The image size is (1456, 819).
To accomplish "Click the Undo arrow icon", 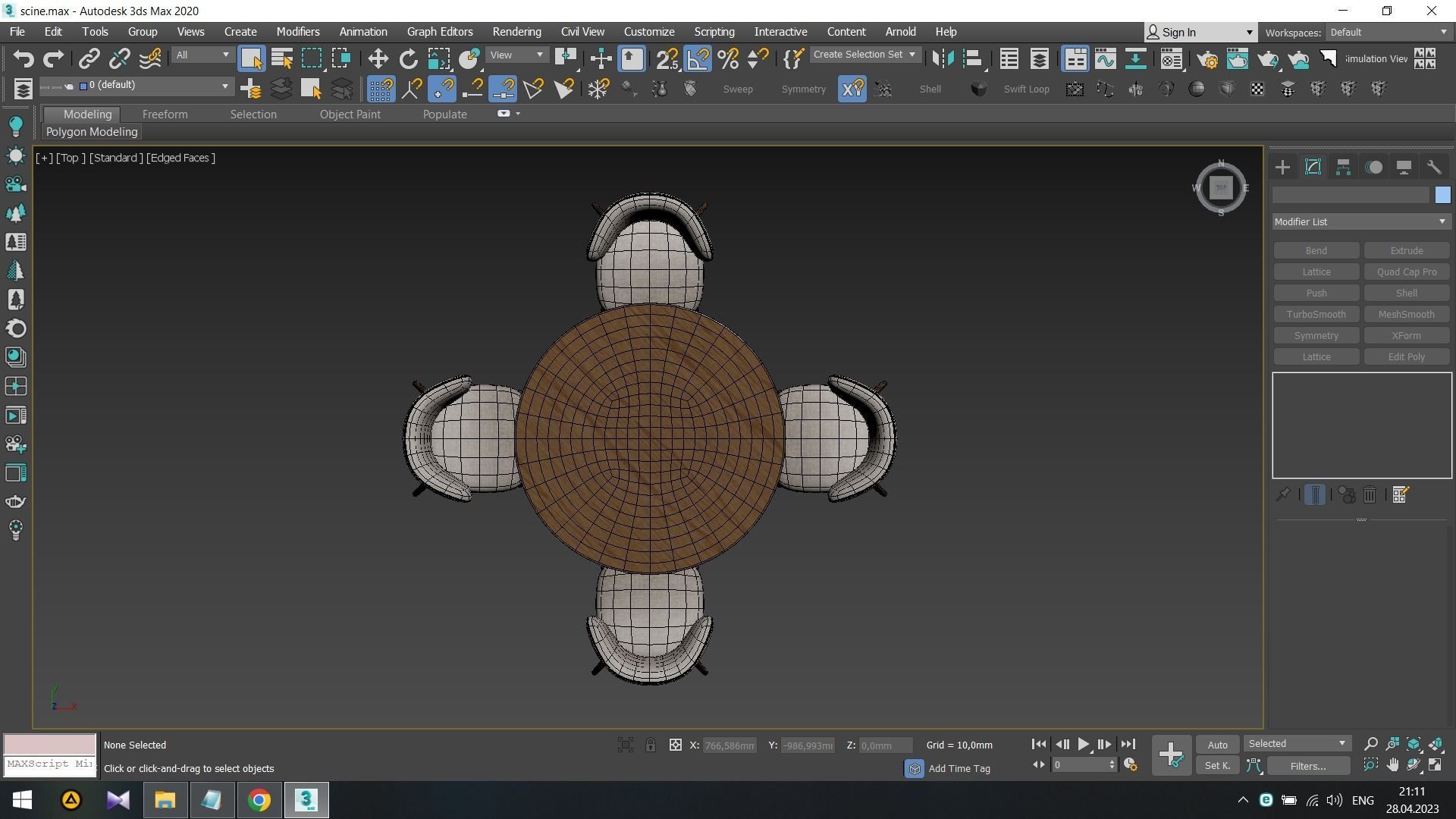I will pos(24,59).
